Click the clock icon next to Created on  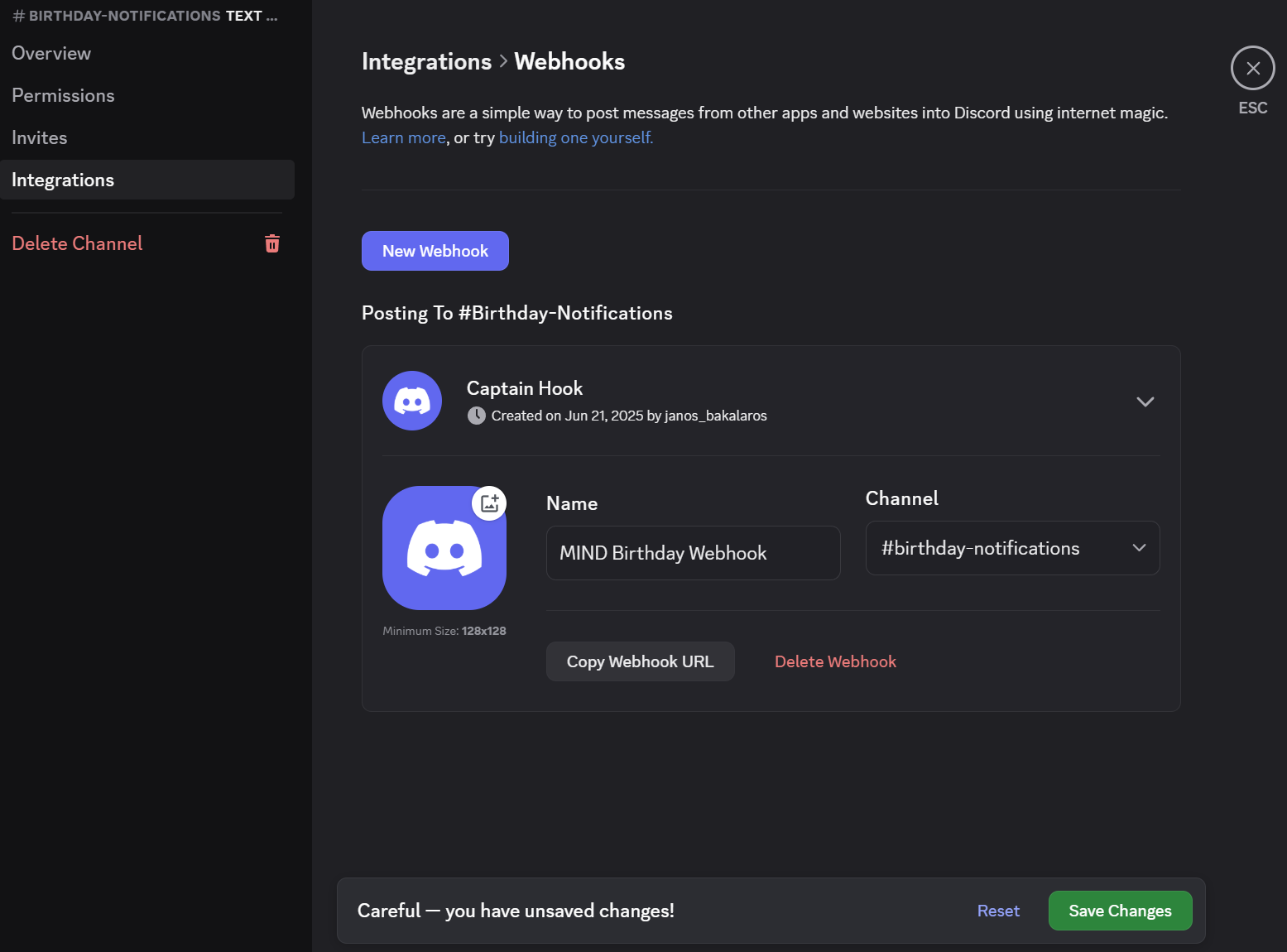(477, 416)
